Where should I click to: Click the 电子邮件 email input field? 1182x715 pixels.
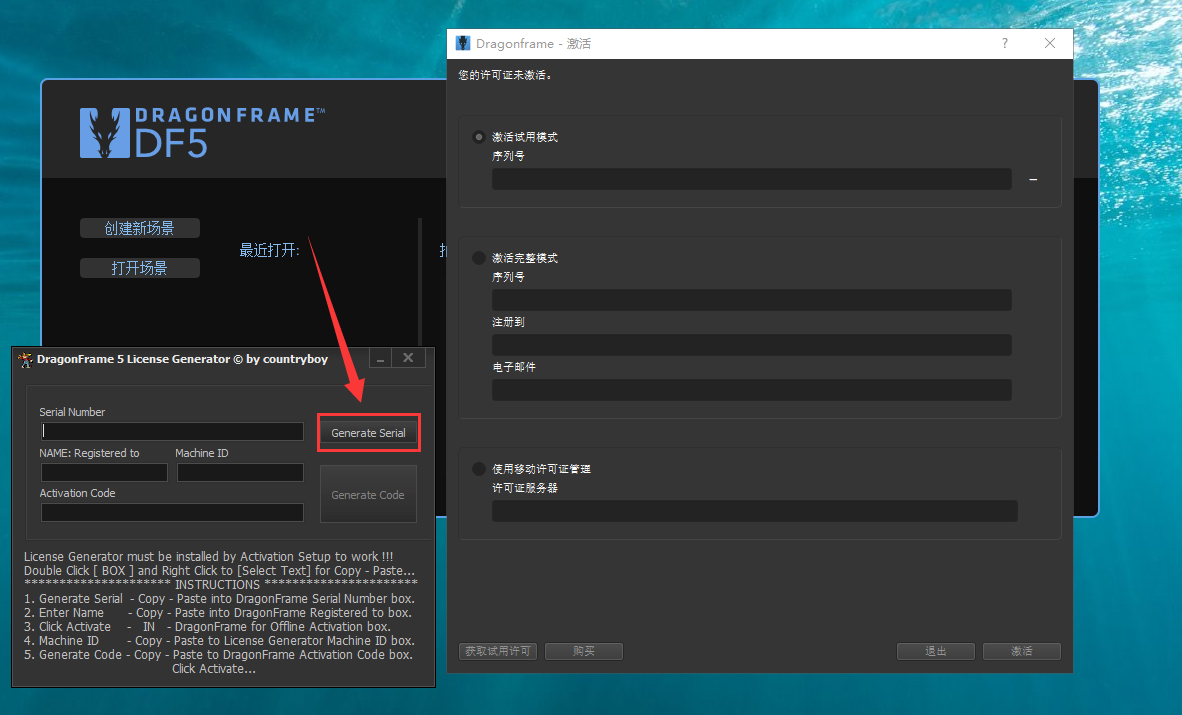coord(751,390)
